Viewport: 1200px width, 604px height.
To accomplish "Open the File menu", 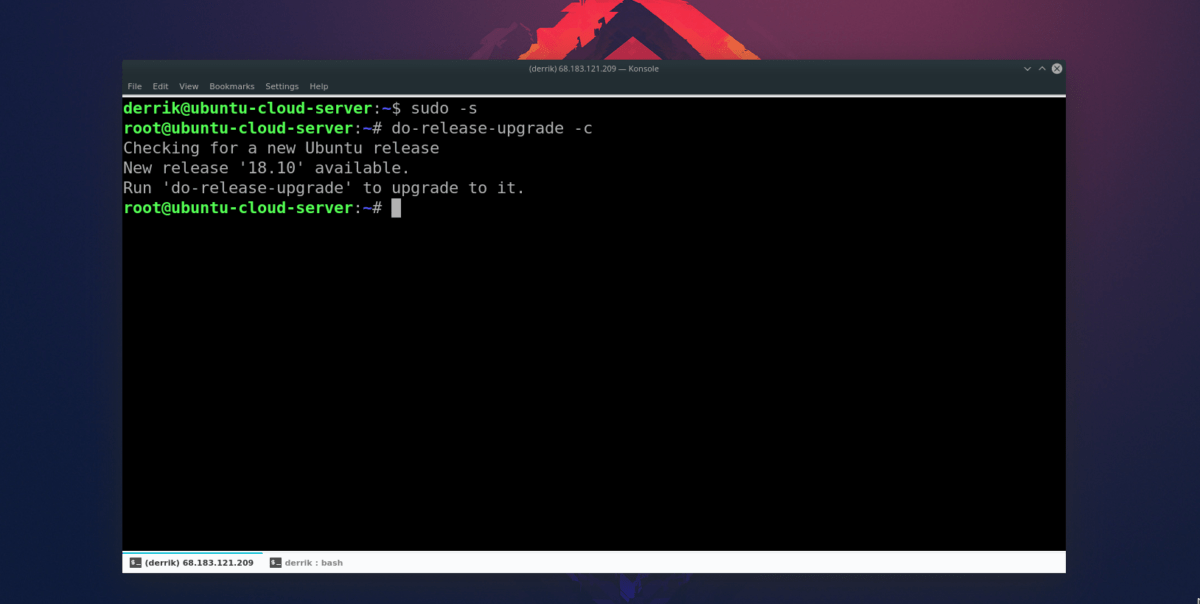I will 135,86.
